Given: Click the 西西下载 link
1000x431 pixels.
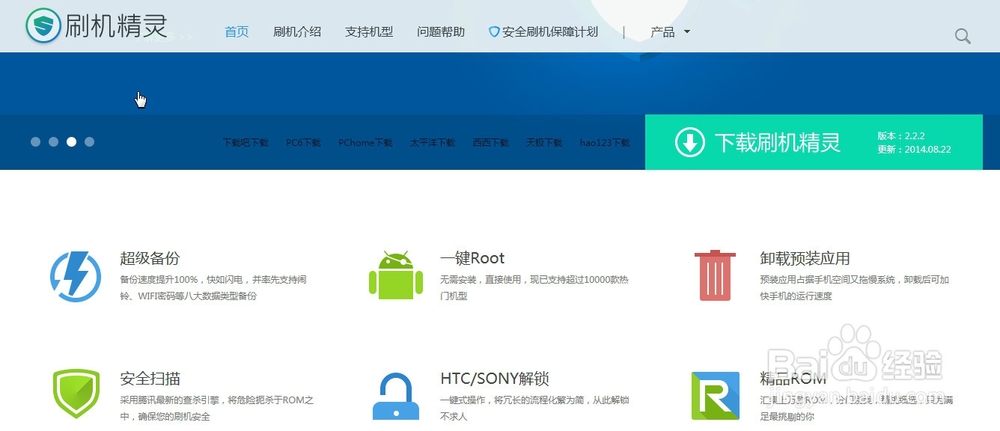Looking at the screenshot, I should [490, 143].
